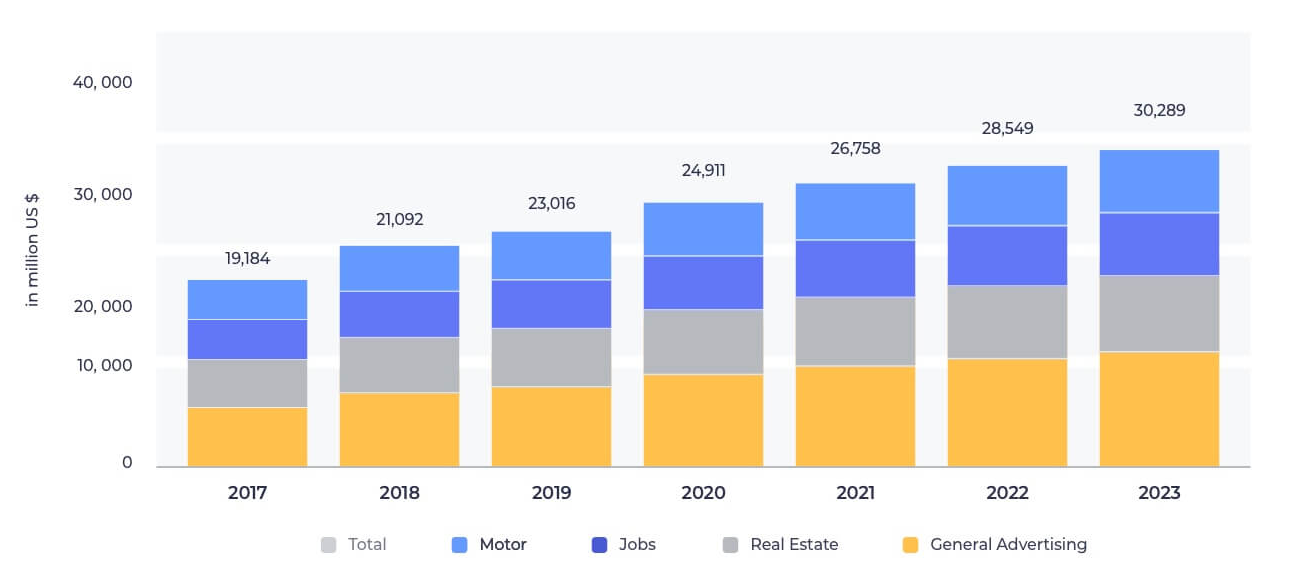Select the 2021 Motor bar segment

855,211
